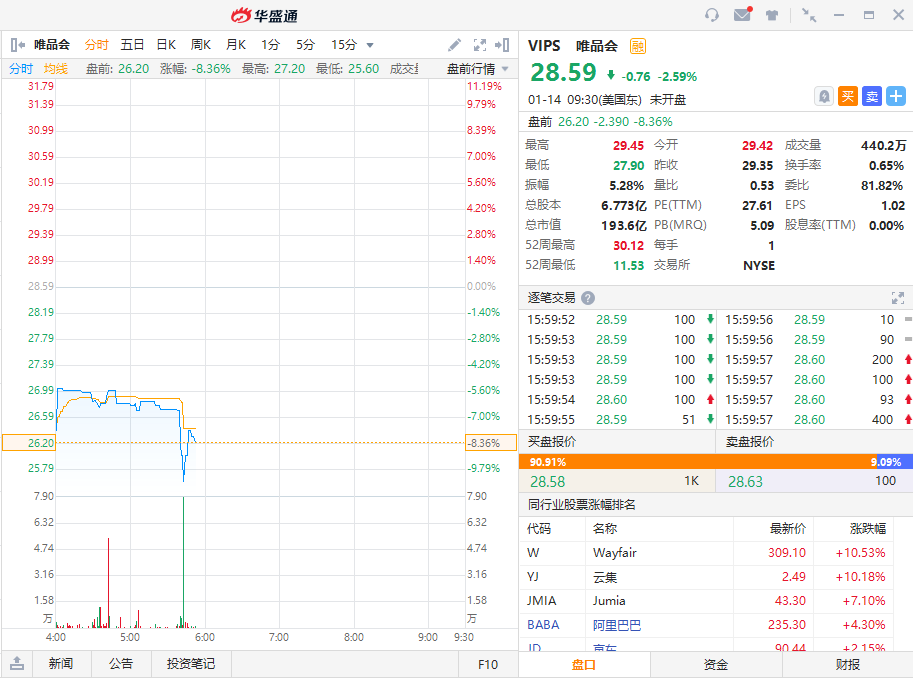Switch chart to 1分 interval
This screenshot has width=913, height=678.
click(x=271, y=45)
